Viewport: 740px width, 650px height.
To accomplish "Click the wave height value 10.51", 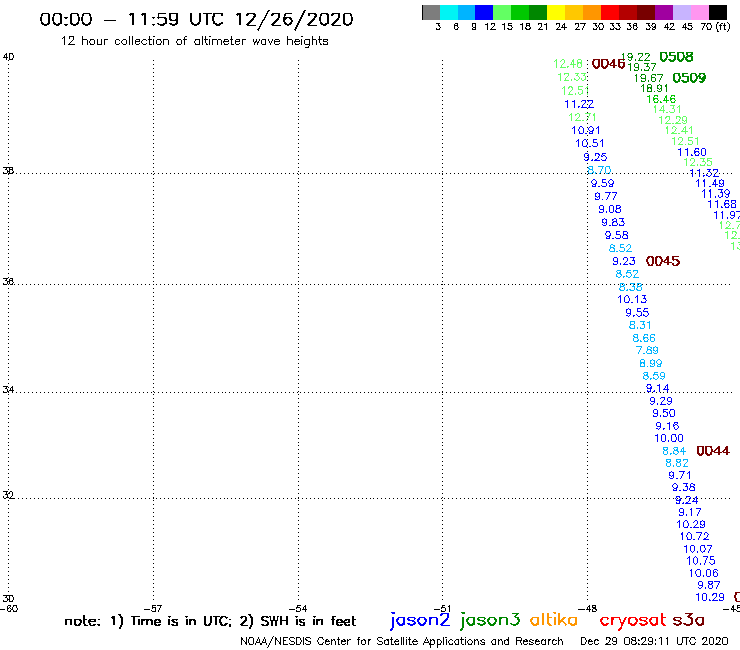I will click(589, 143).
